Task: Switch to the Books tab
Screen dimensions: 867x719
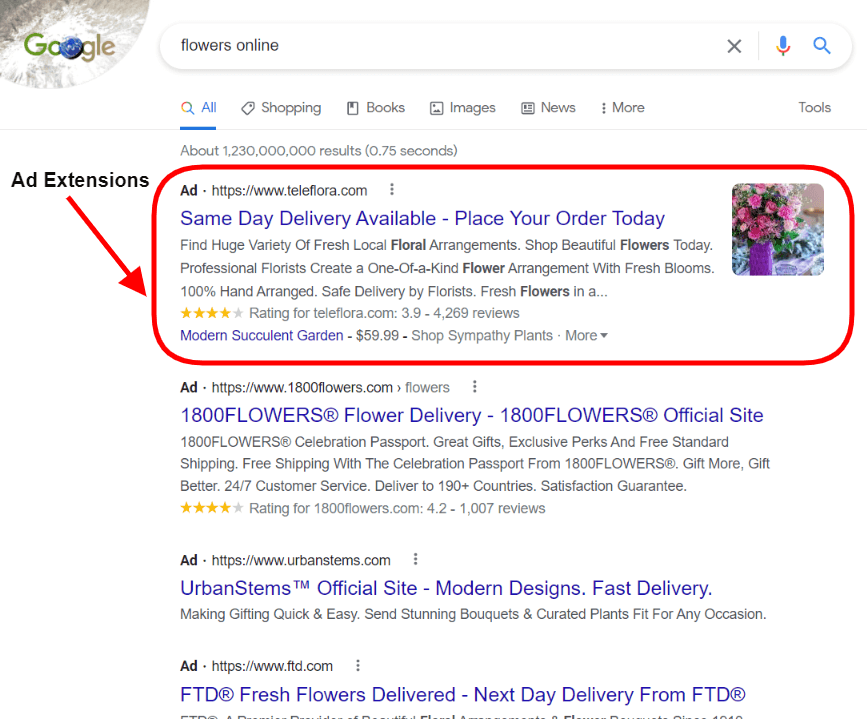Action: coord(375,108)
